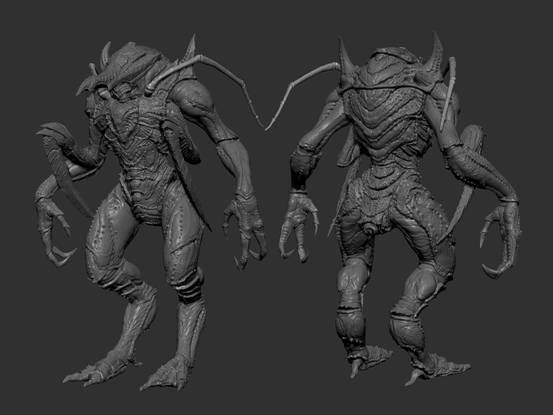Click the curved horn atop front-view creature's head
Image resolution: width=553 pixels, height=415 pixels.
[106, 55]
